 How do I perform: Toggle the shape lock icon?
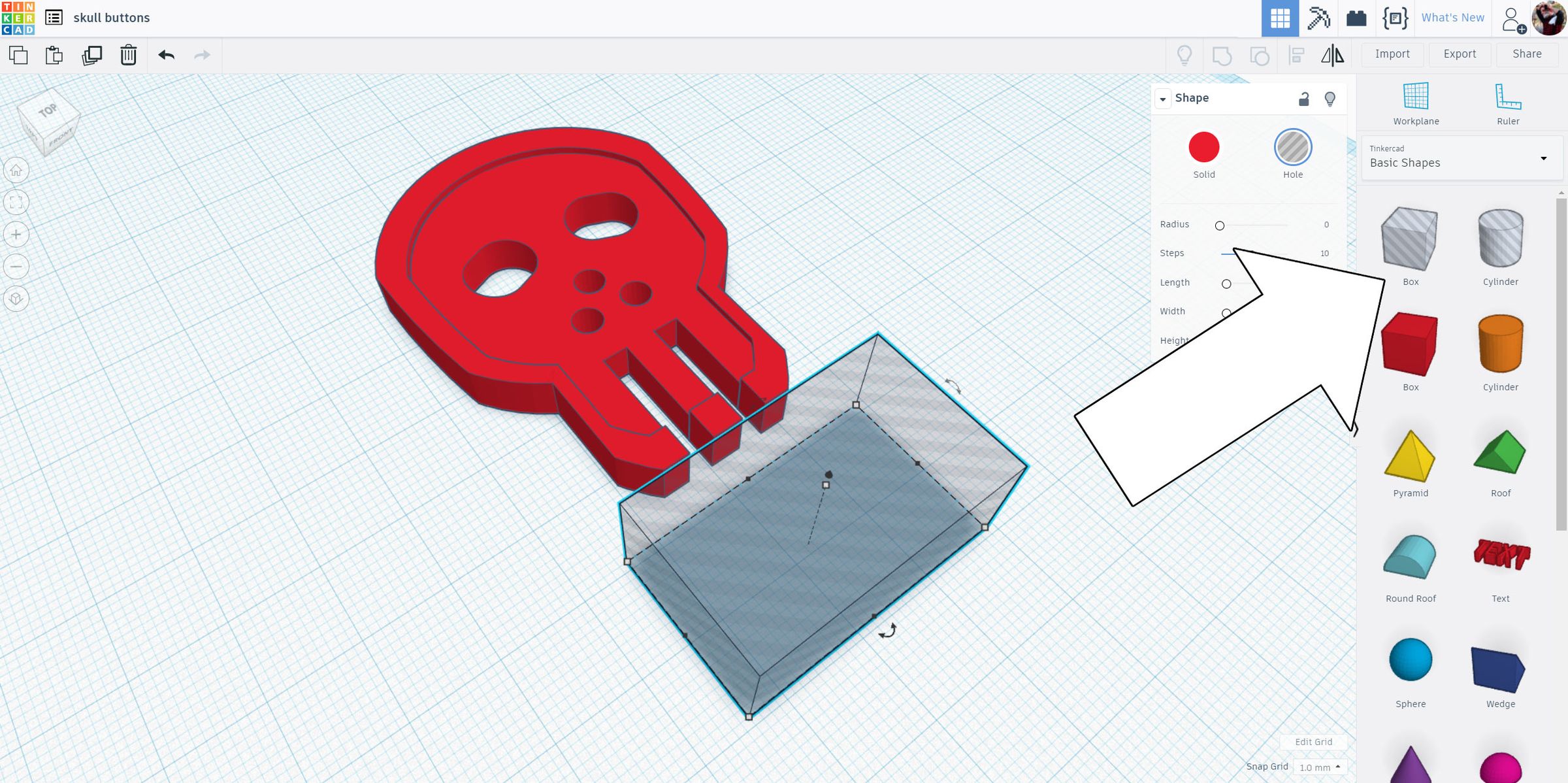pos(1303,99)
